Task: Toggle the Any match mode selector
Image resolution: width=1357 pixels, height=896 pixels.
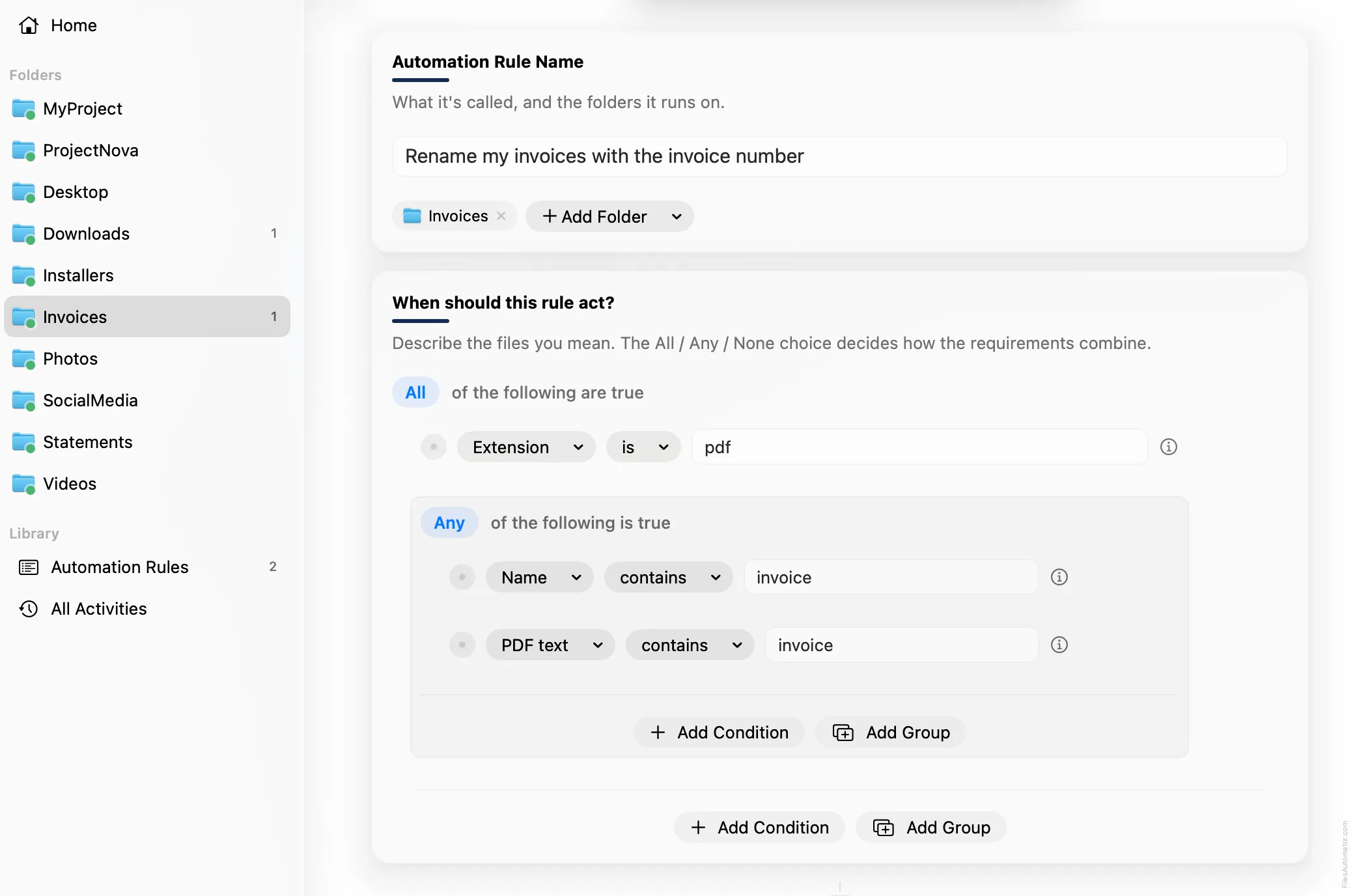Action: pyautogui.click(x=449, y=523)
